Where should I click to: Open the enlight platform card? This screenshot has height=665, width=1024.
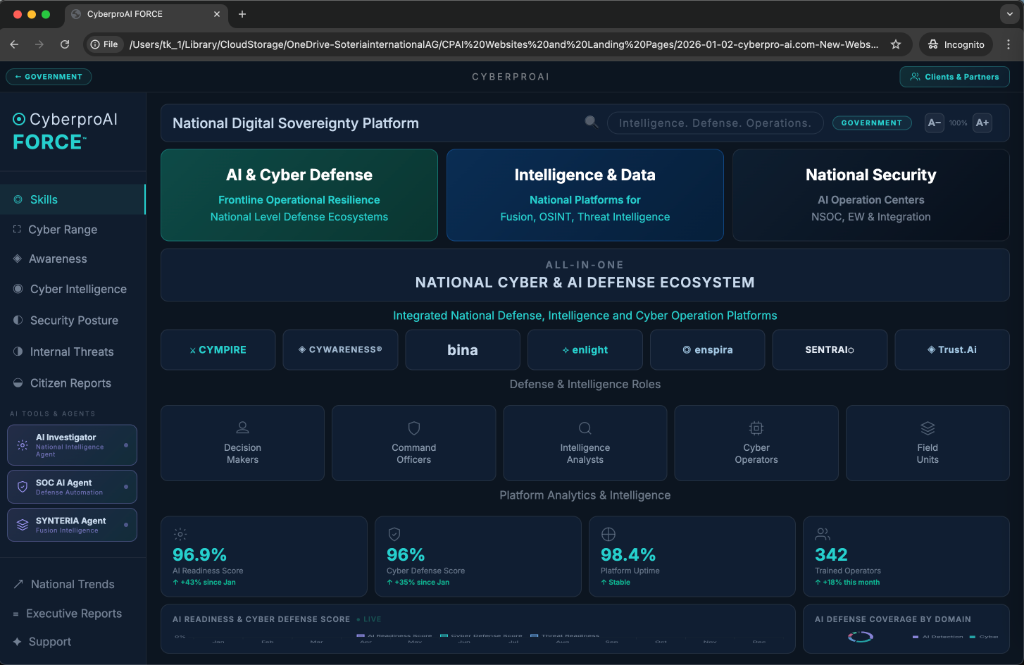coord(585,349)
